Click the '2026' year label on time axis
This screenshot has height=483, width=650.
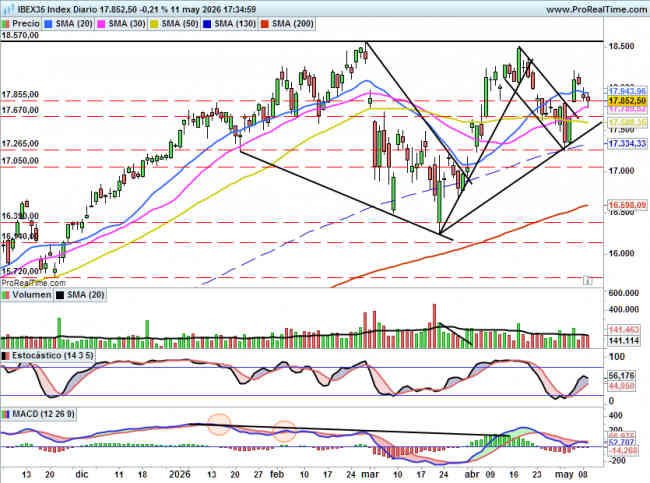(180, 474)
